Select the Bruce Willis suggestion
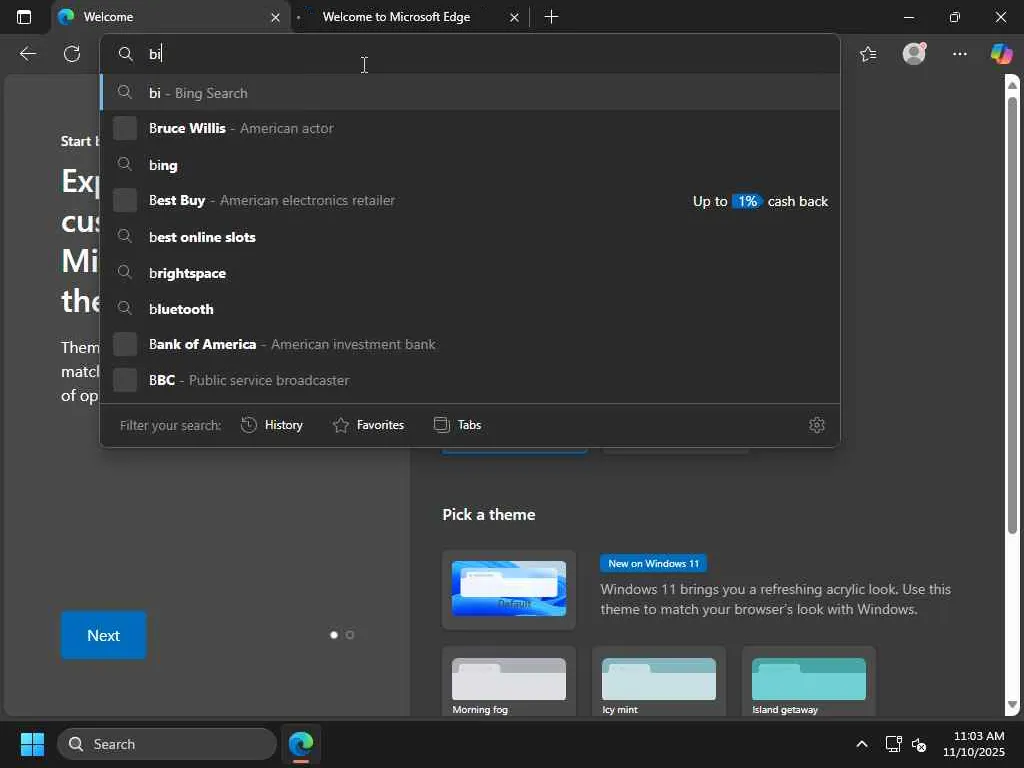Screen dimensions: 1024x768 tap(470, 129)
